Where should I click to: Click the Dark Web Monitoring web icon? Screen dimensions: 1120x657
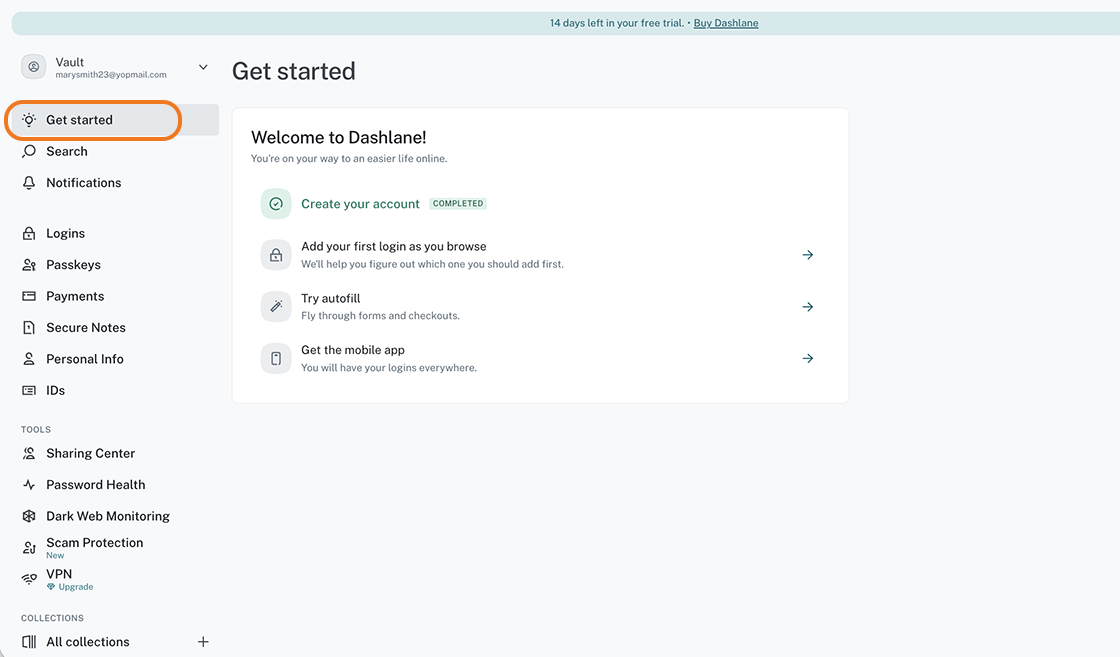click(x=29, y=516)
